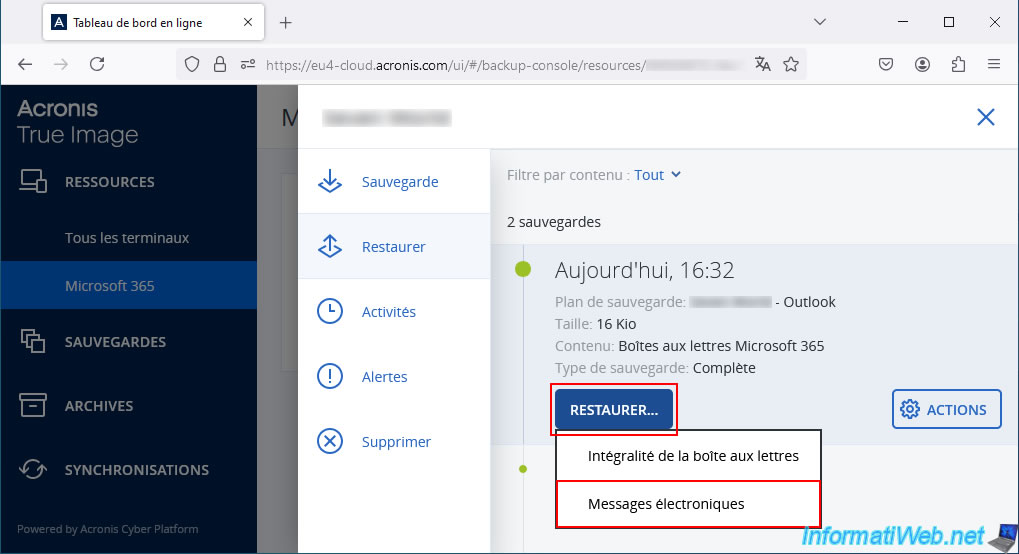1019x554 pixels.
Task: Open Activités in the panel
Action: 394,311
